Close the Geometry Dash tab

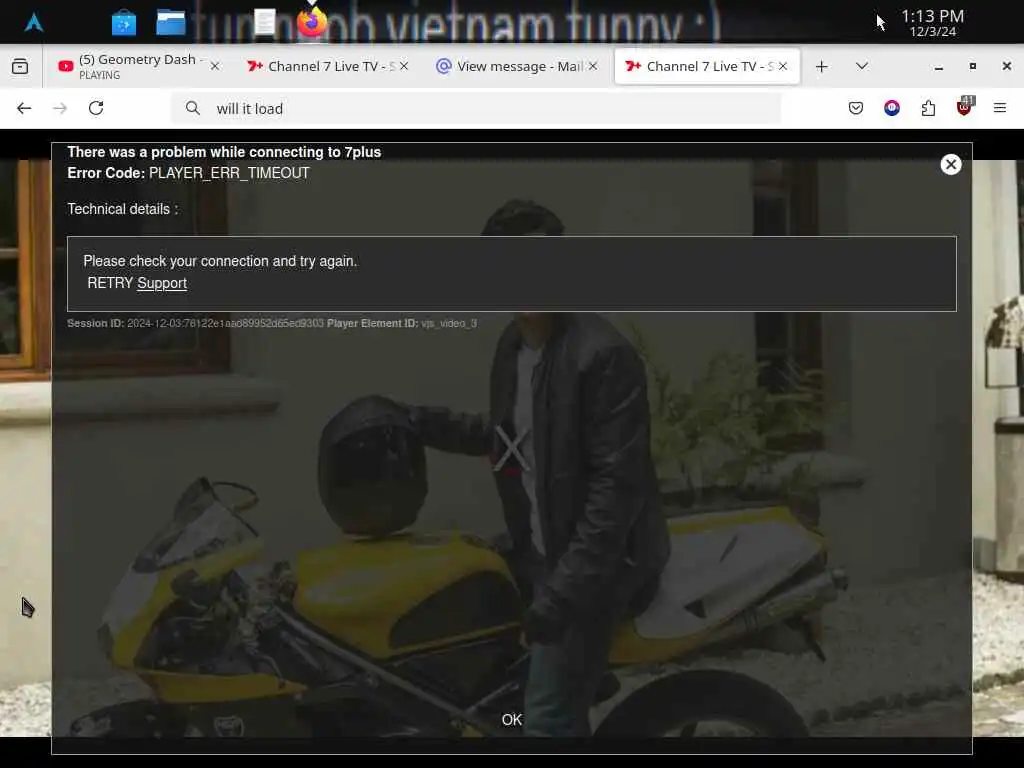click(x=215, y=66)
